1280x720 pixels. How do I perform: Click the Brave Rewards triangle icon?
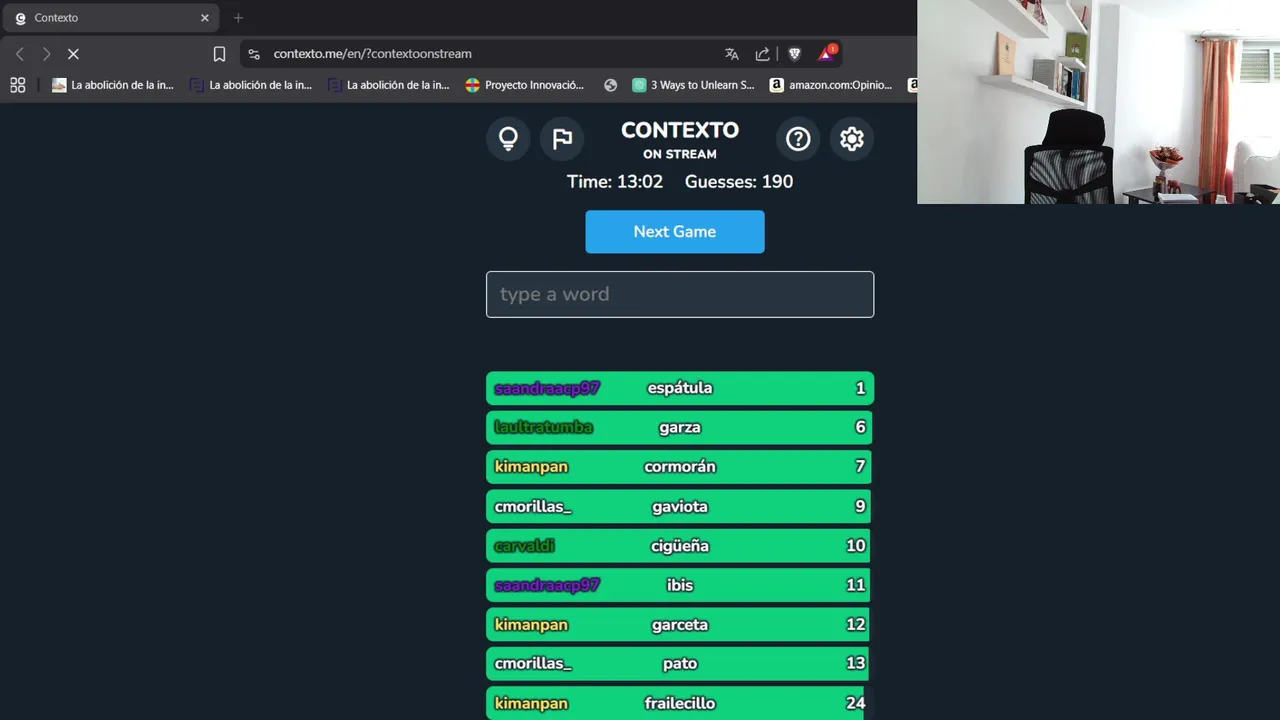click(x=826, y=53)
